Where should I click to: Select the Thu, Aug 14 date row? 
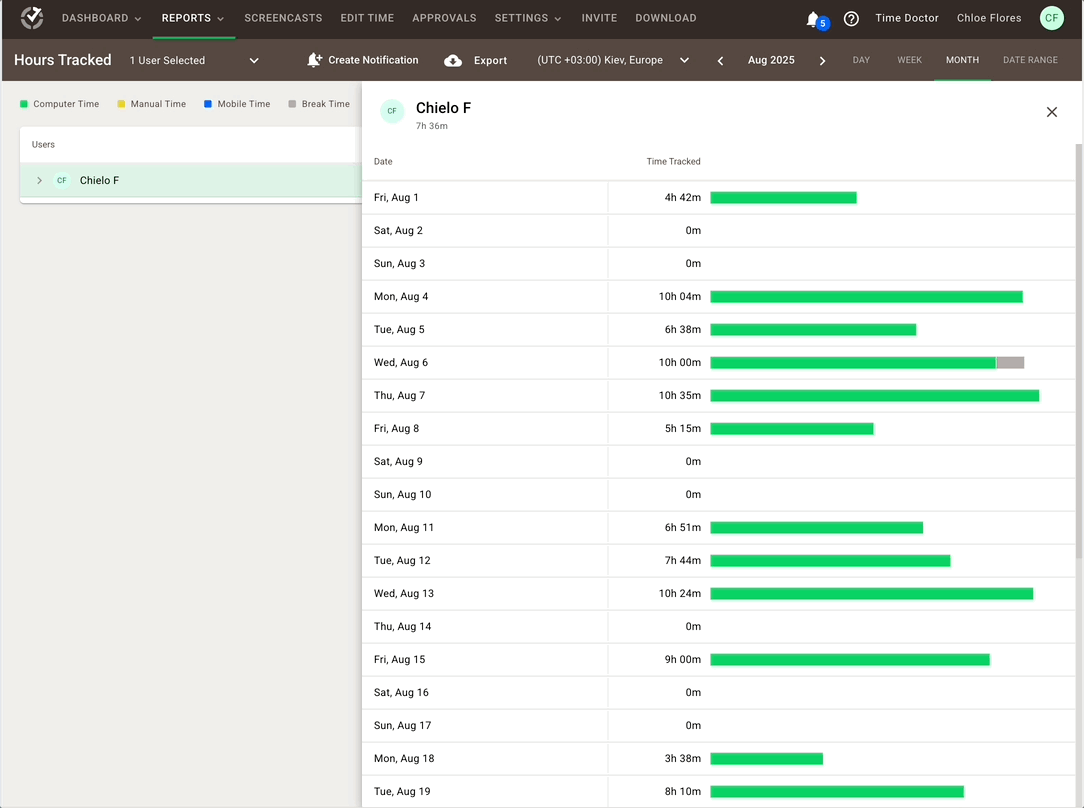[x=718, y=627]
